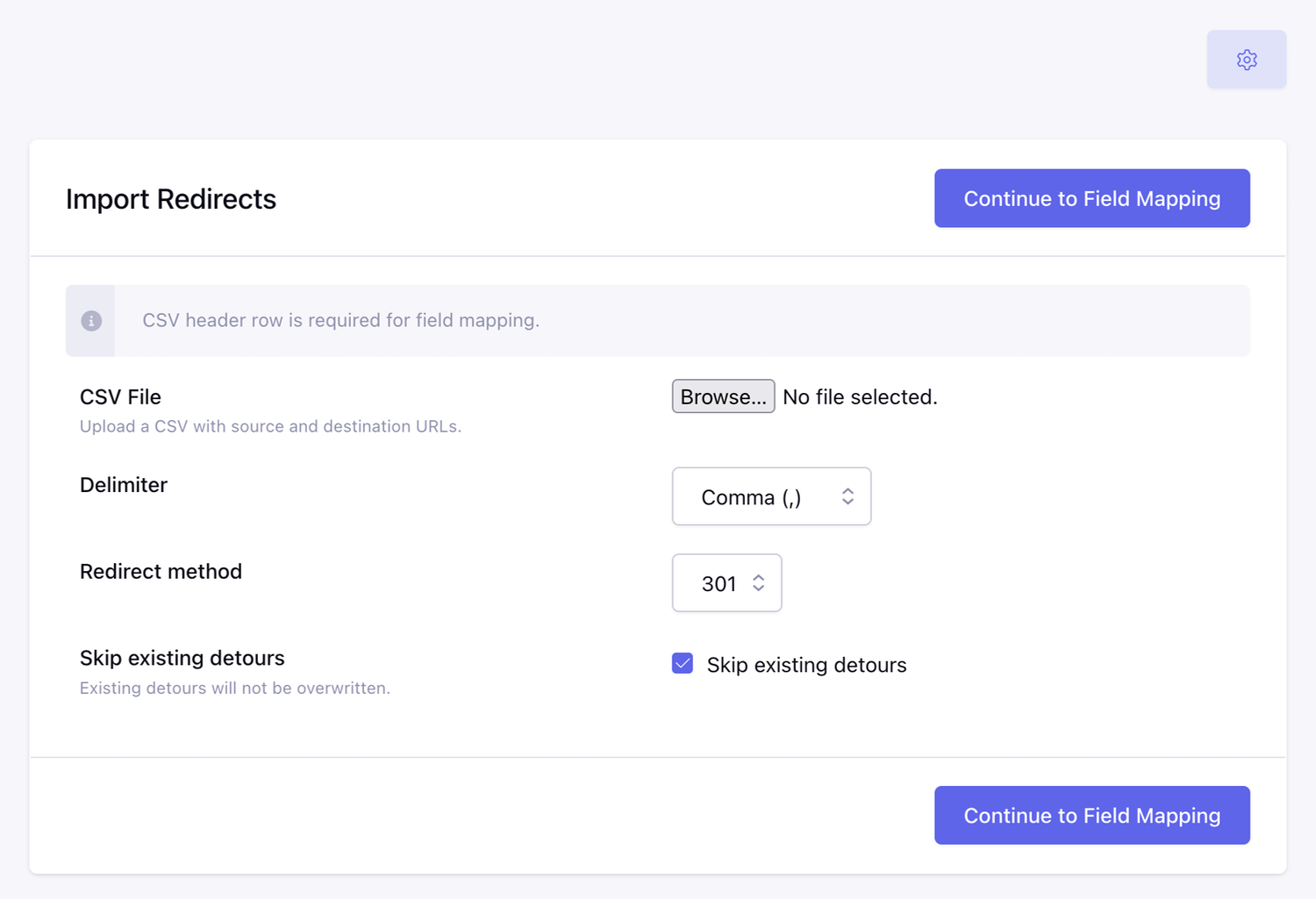This screenshot has width=1316, height=899.
Task: Open settings via the gear icon
Action: point(1247,60)
